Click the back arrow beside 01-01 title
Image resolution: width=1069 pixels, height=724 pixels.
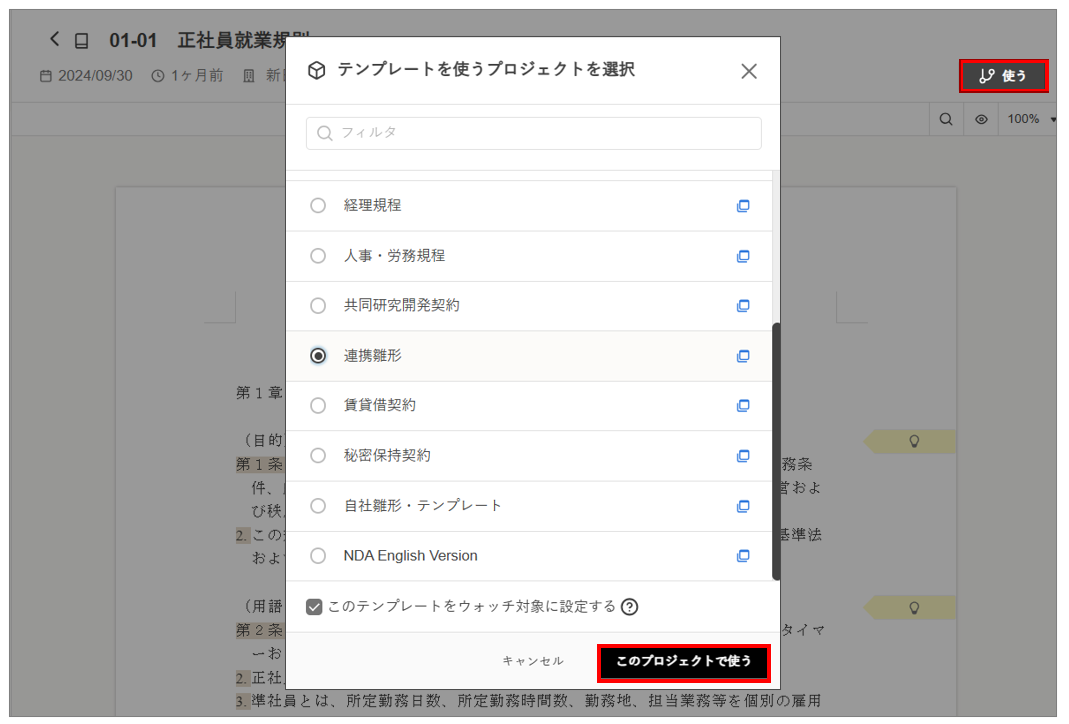coord(55,40)
